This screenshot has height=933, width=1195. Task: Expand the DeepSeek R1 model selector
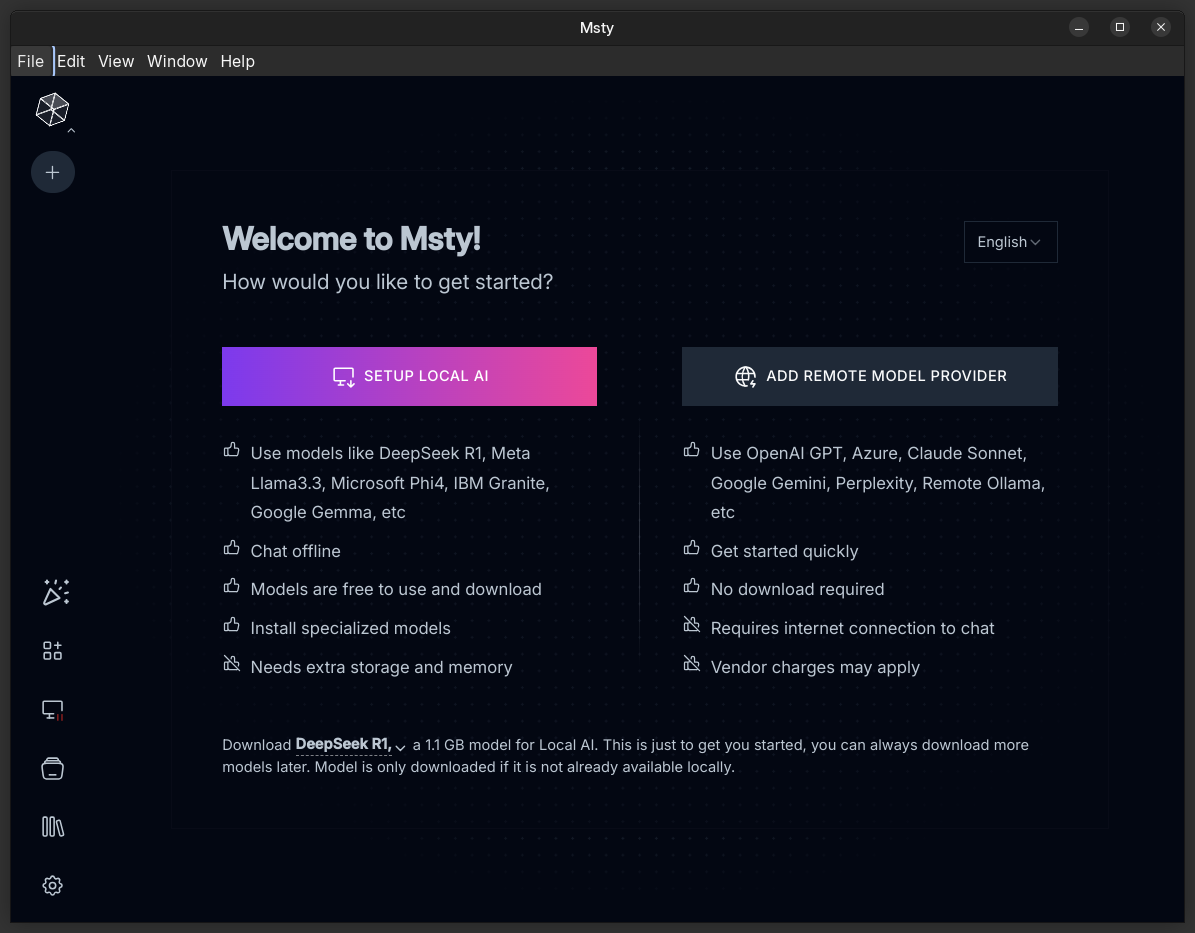pos(351,745)
